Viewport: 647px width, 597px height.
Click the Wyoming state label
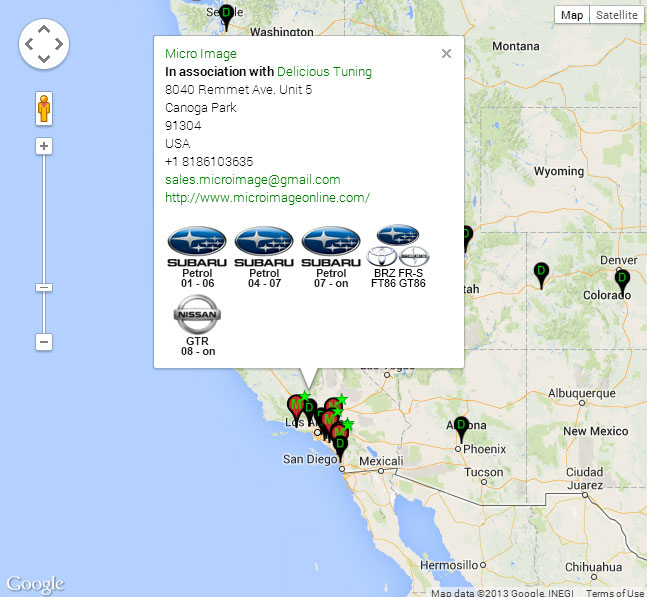tap(559, 171)
